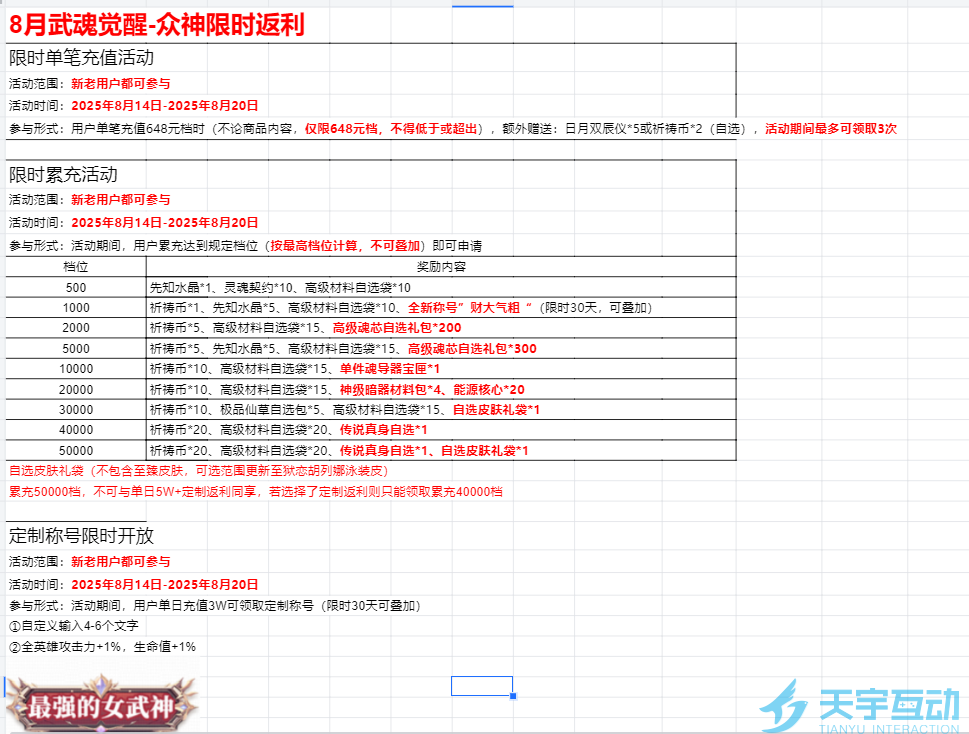Click the 40000 row reward "传说真身自选*1"
This screenshot has width=969, height=734.
383,430
